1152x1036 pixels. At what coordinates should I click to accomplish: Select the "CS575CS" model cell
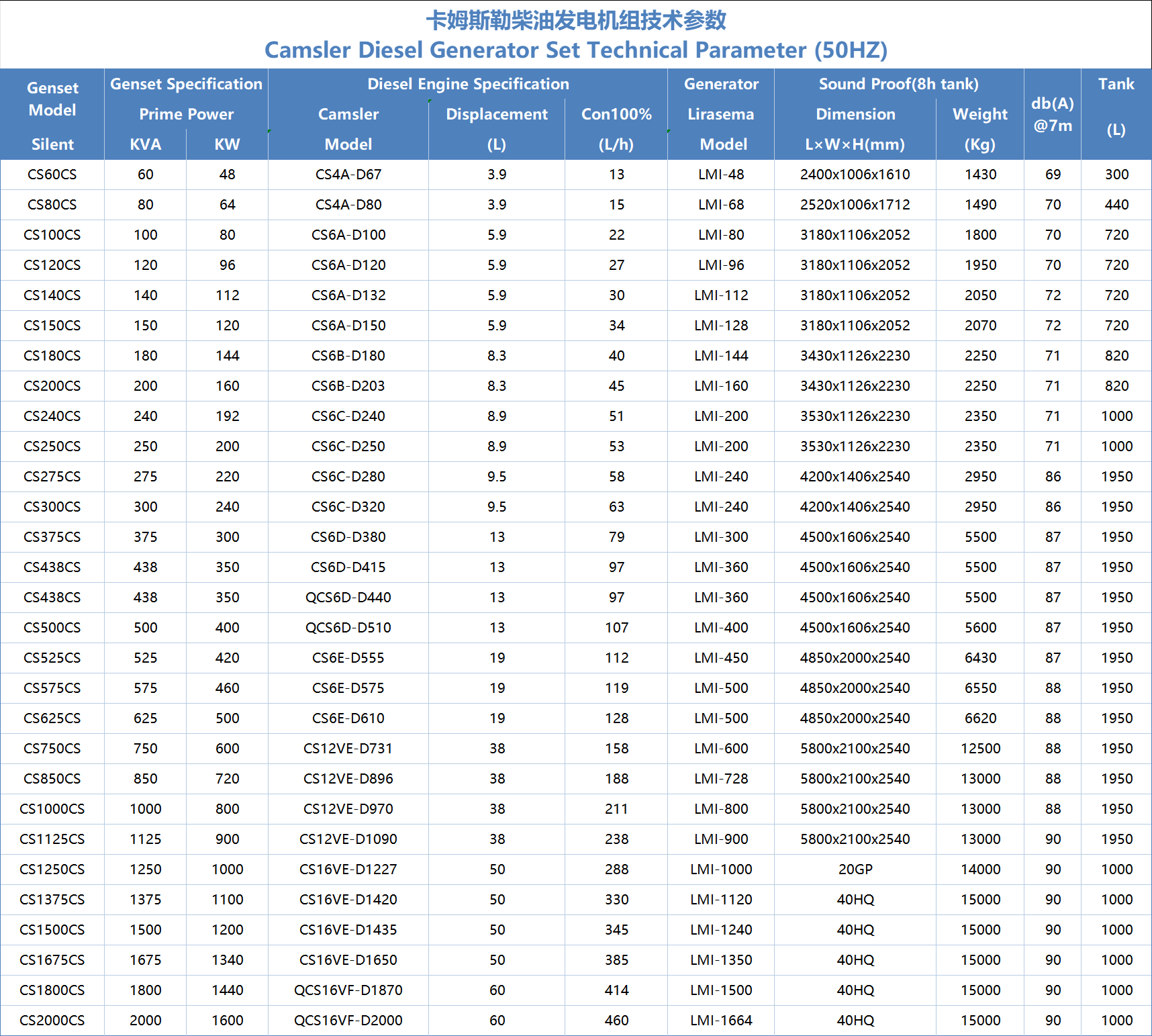[52, 688]
